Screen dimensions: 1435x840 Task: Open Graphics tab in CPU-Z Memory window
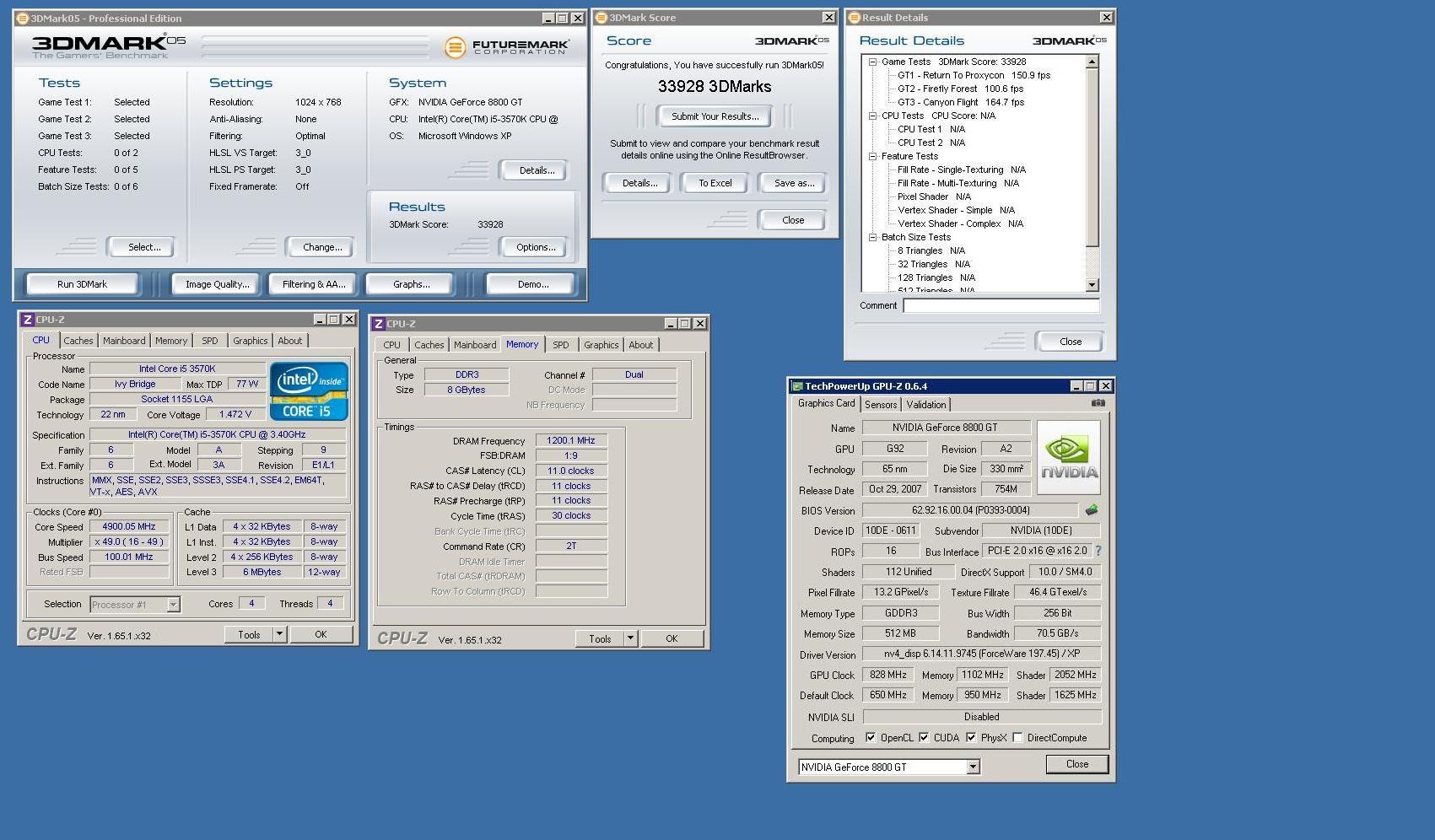point(602,345)
